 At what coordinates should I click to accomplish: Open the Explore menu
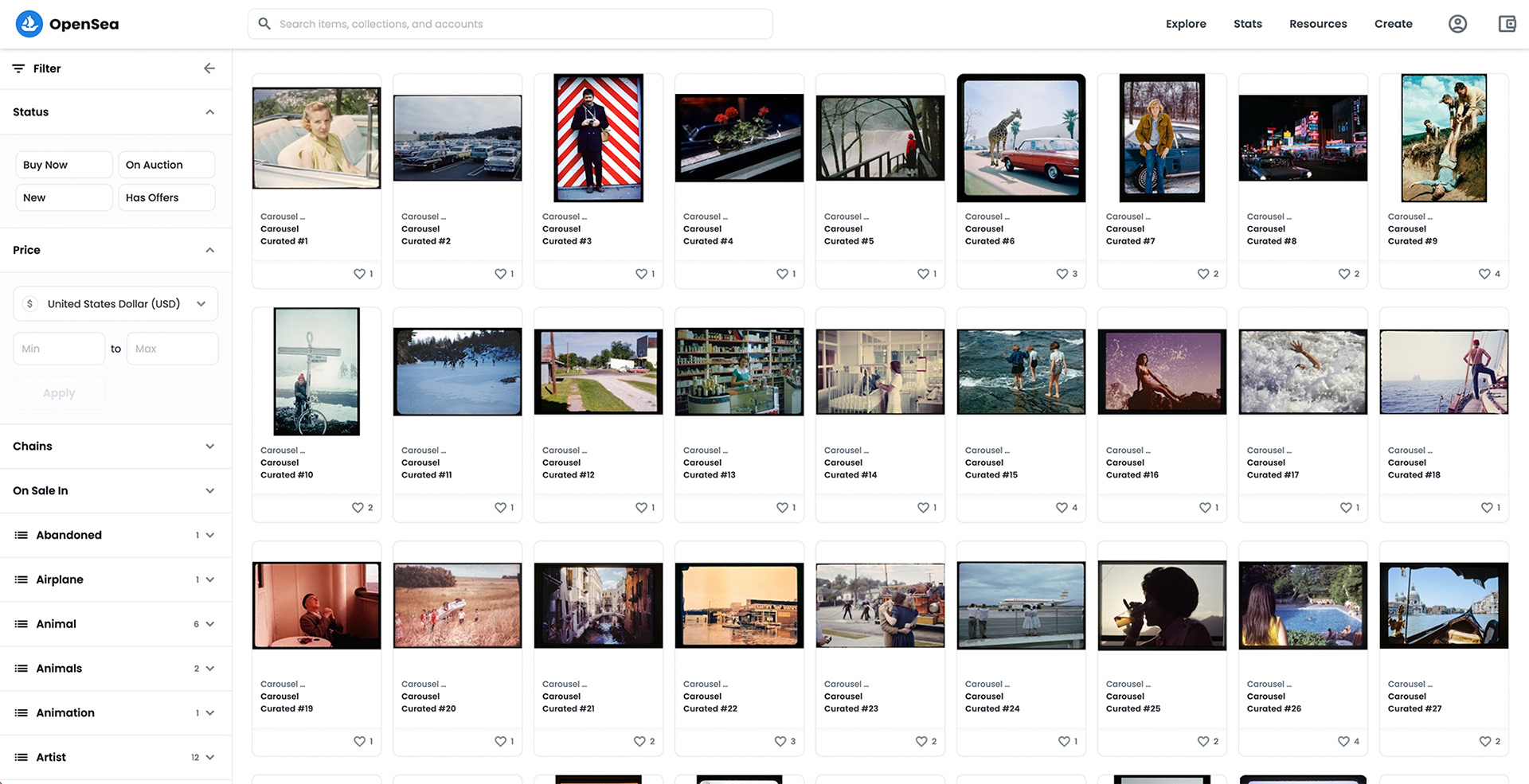1186,24
